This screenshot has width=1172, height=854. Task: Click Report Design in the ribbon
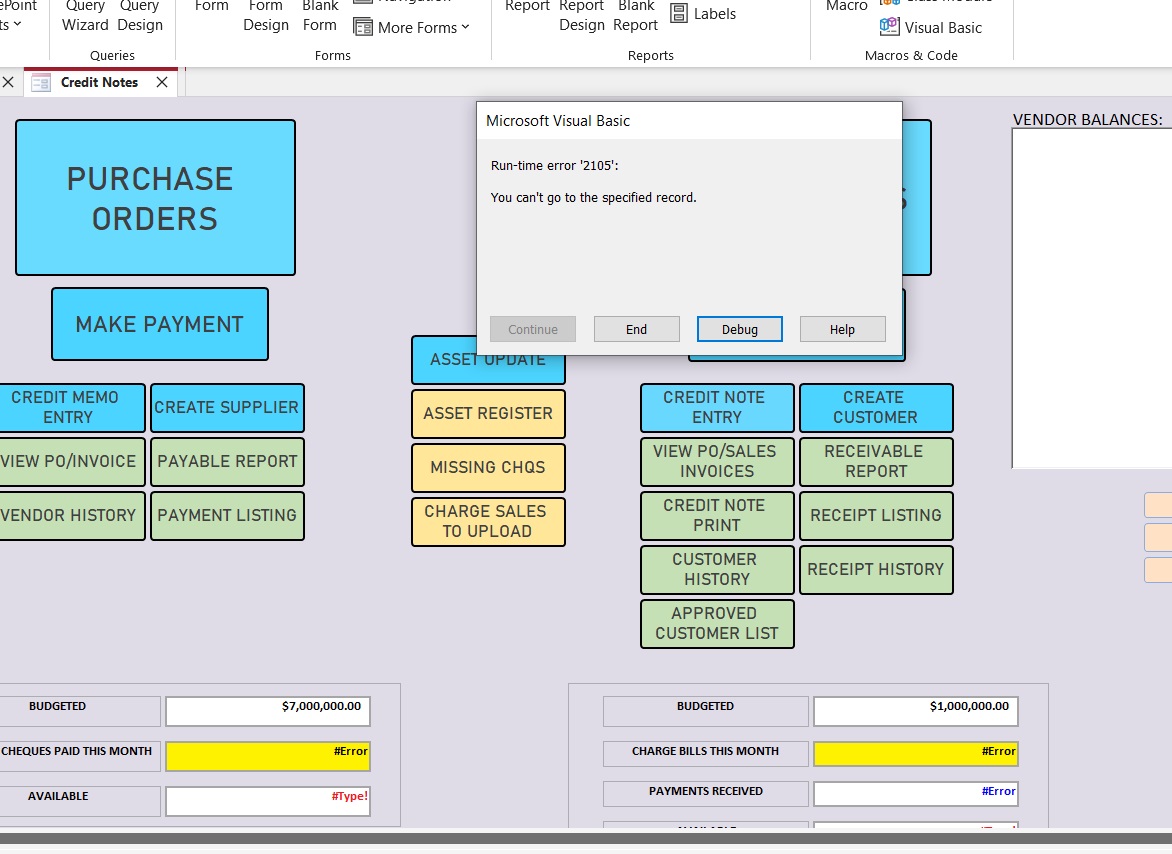pos(582,16)
